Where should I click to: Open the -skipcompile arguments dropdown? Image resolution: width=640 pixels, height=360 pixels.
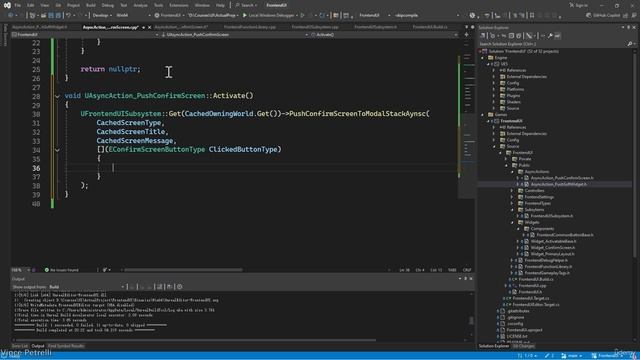point(426,16)
